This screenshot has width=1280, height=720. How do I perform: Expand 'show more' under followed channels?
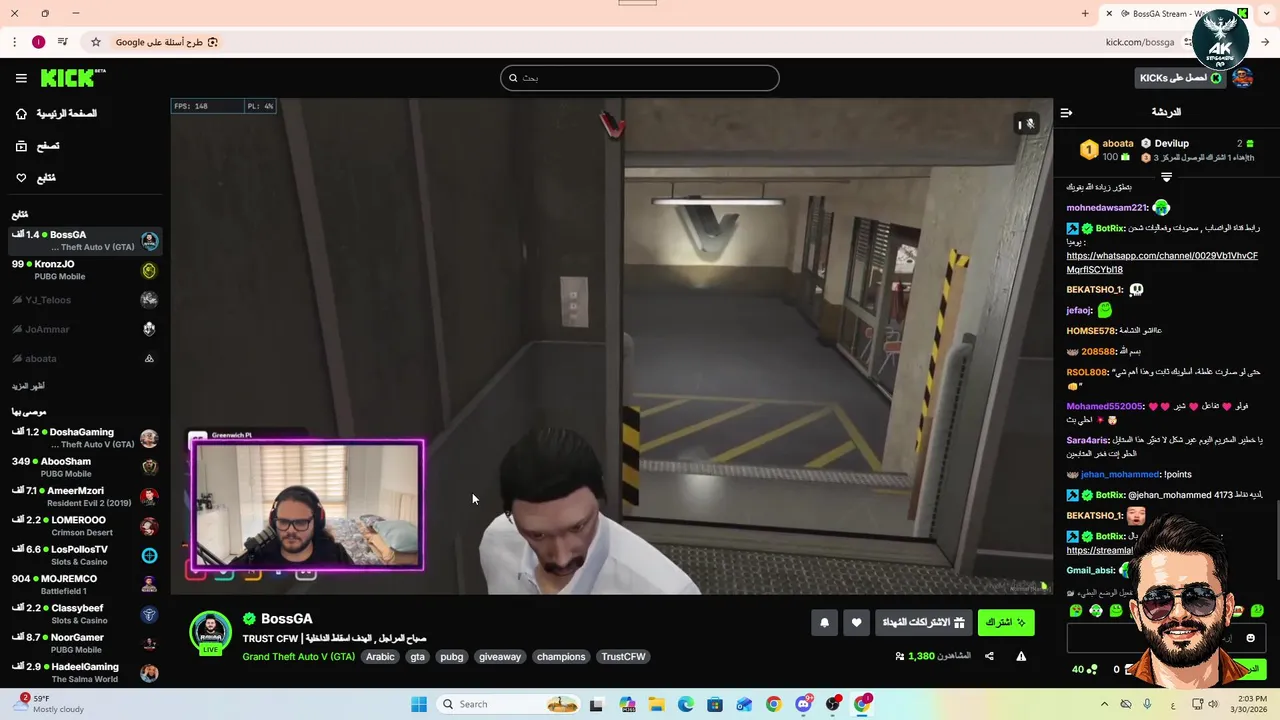(28, 386)
